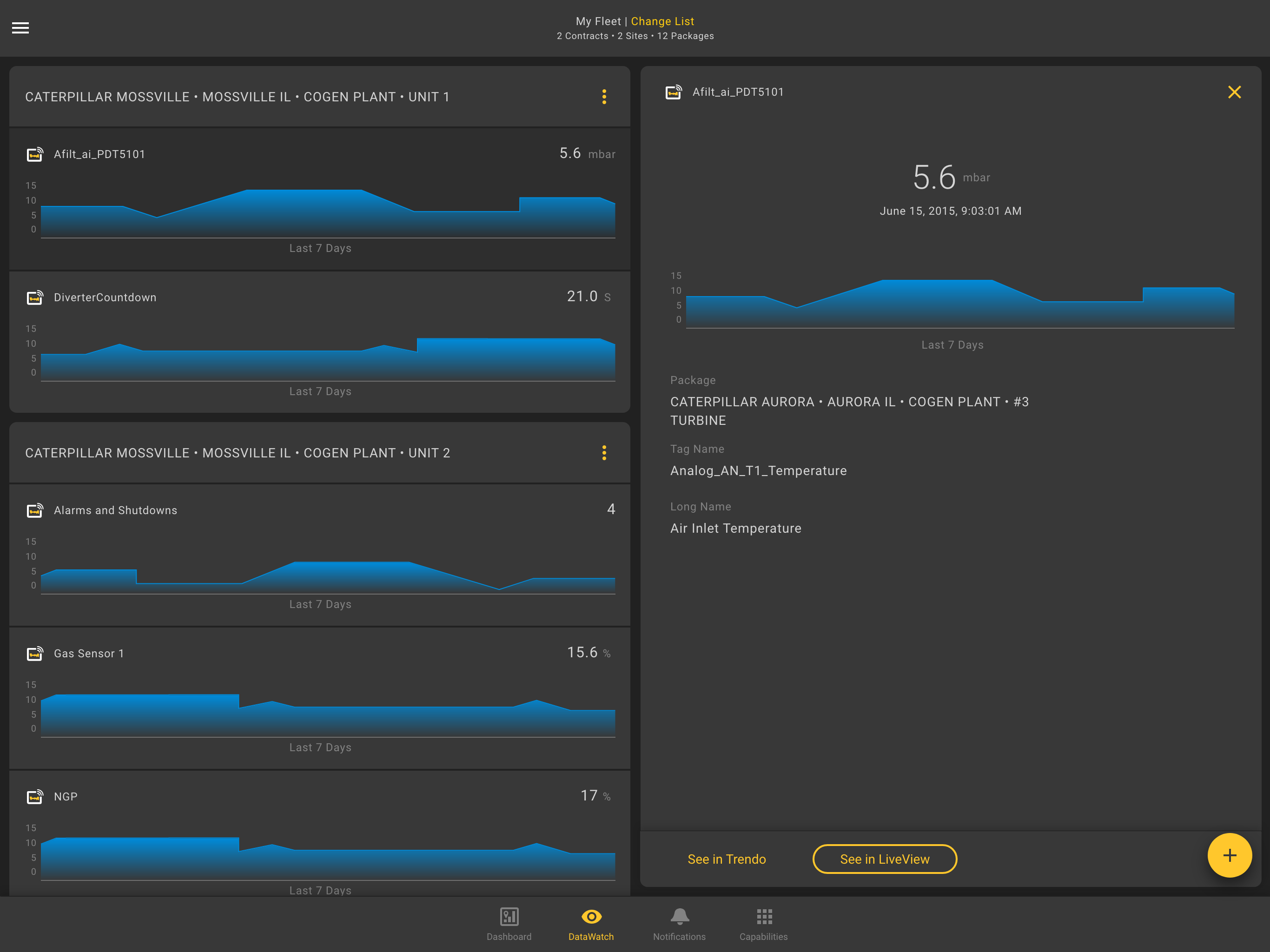Image resolution: width=1270 pixels, height=952 pixels.
Task: Open the Notifications bell tab
Action: [679, 924]
